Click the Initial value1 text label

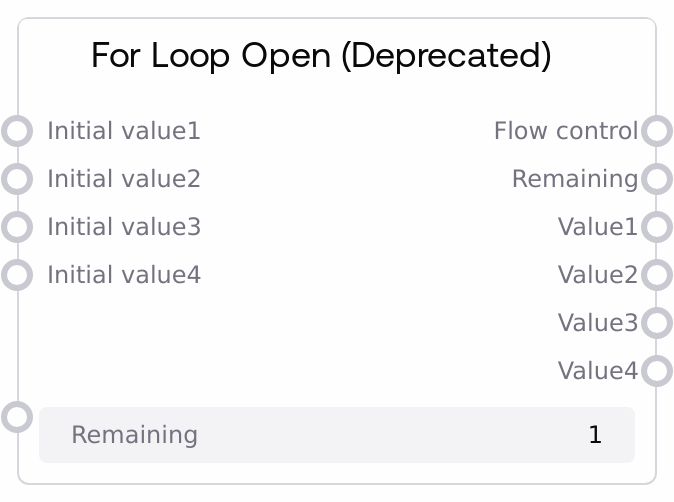pos(124,131)
